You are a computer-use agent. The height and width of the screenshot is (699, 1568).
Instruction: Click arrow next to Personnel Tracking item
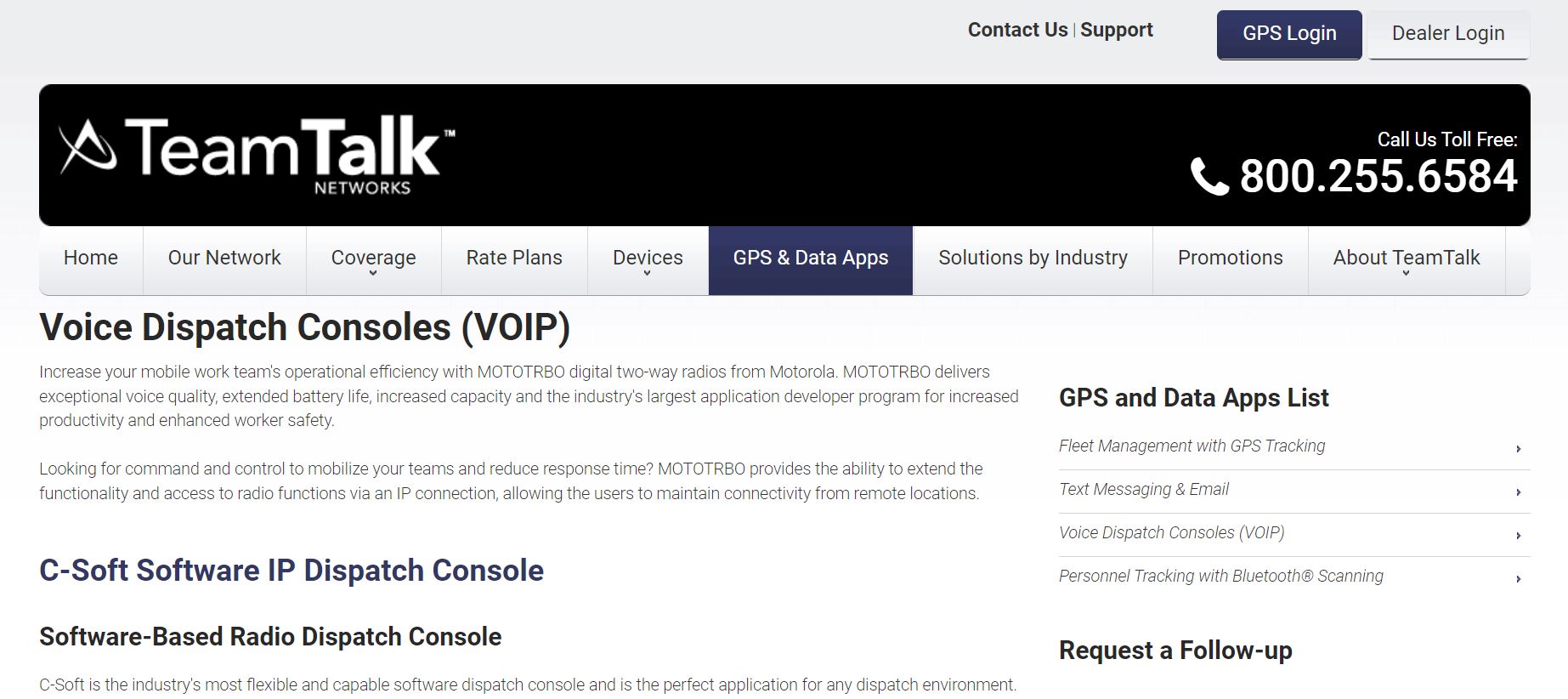(x=1518, y=579)
